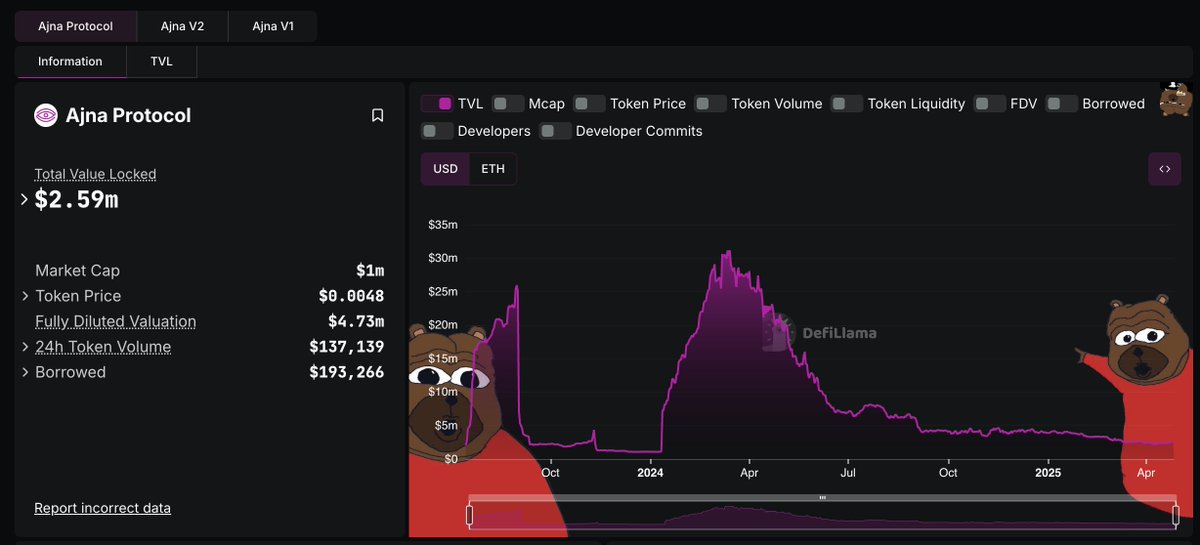This screenshot has height=545, width=1200.
Task: Expand the Borrowed row
Action: (25, 372)
